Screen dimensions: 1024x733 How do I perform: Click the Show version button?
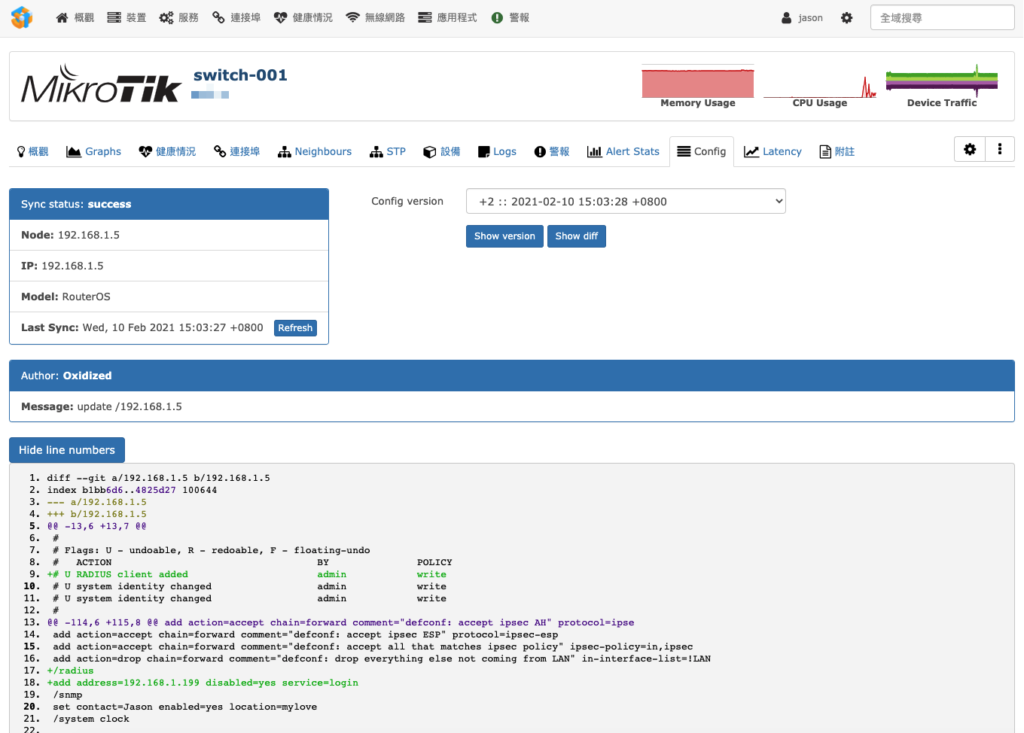[504, 236]
